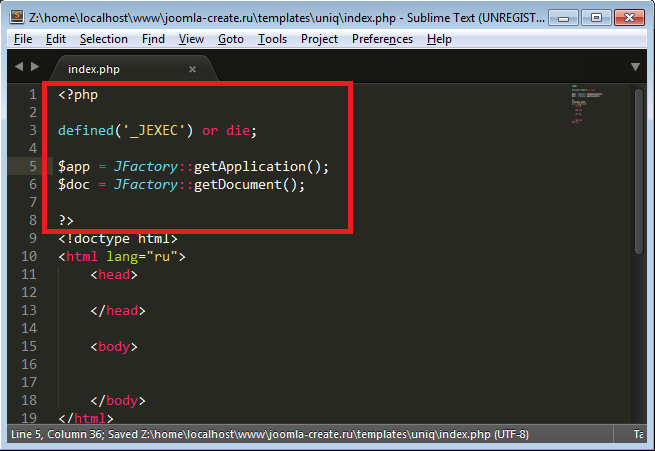The height and width of the screenshot is (451, 655).
Task: Close the index.php tab
Action: point(193,69)
